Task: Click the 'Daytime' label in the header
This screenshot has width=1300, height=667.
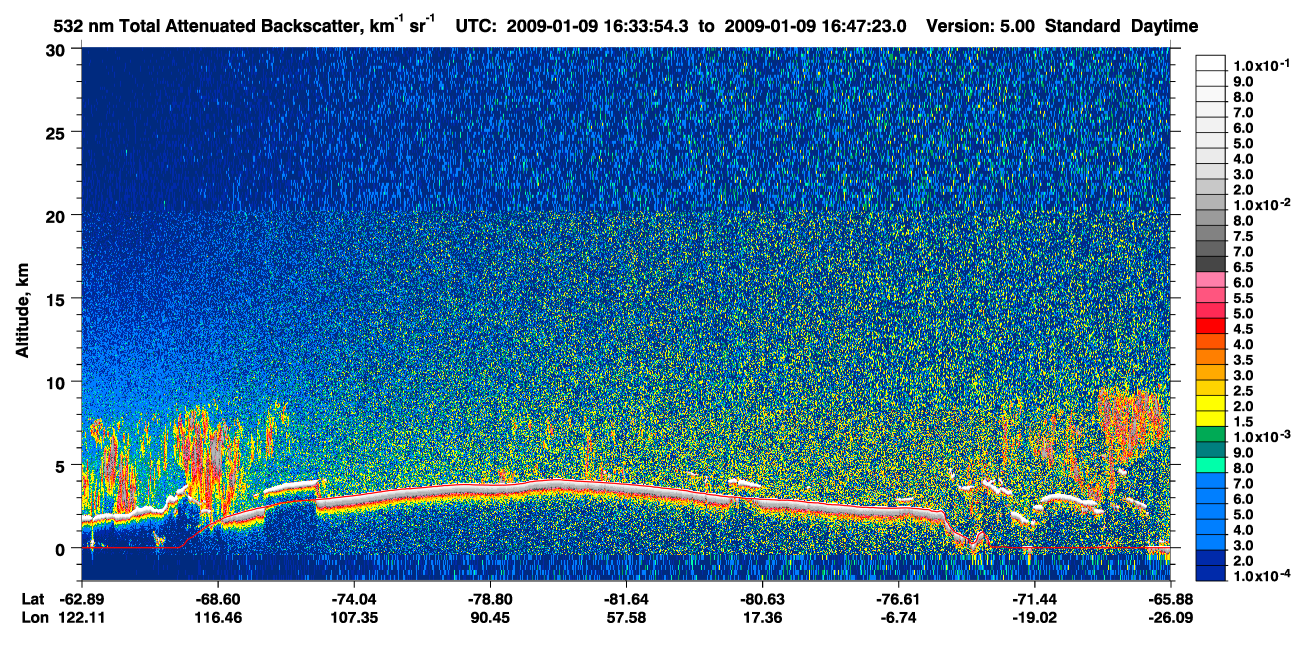Action: [x=1165, y=27]
